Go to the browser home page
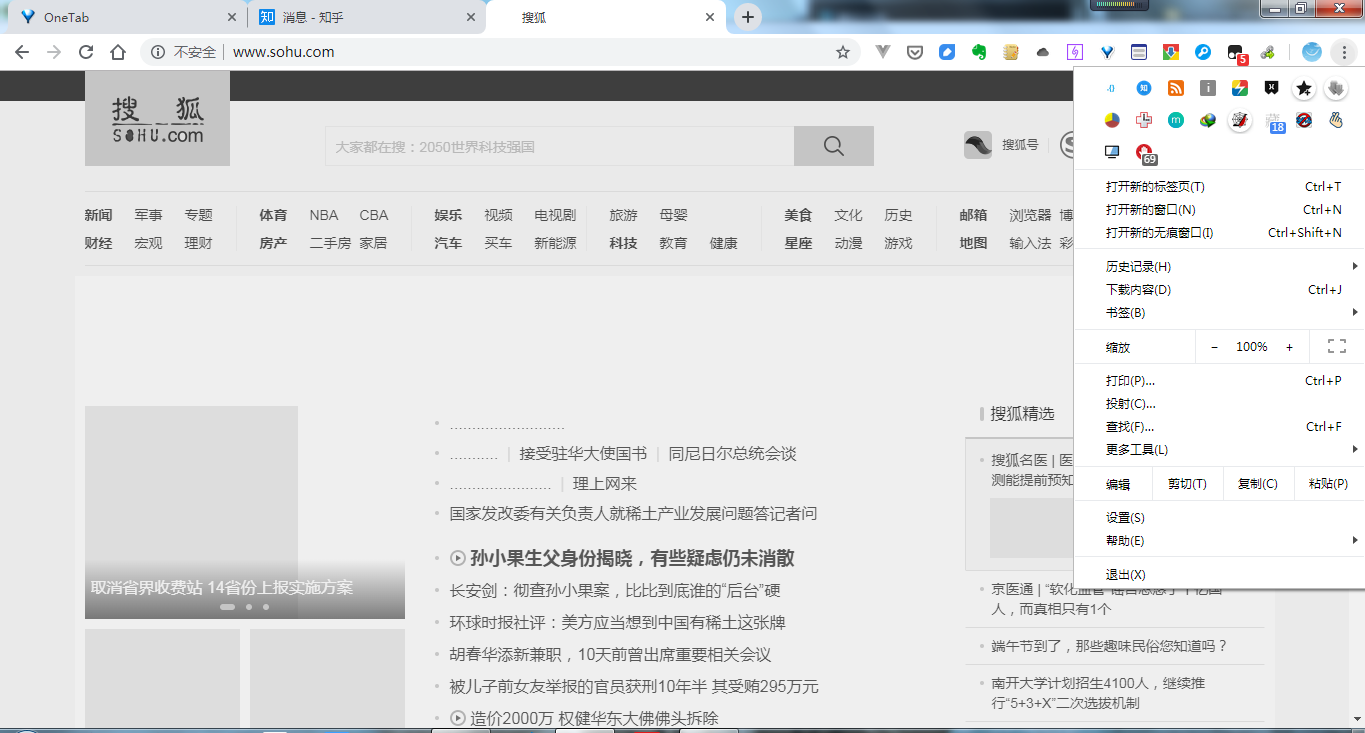 pyautogui.click(x=118, y=52)
